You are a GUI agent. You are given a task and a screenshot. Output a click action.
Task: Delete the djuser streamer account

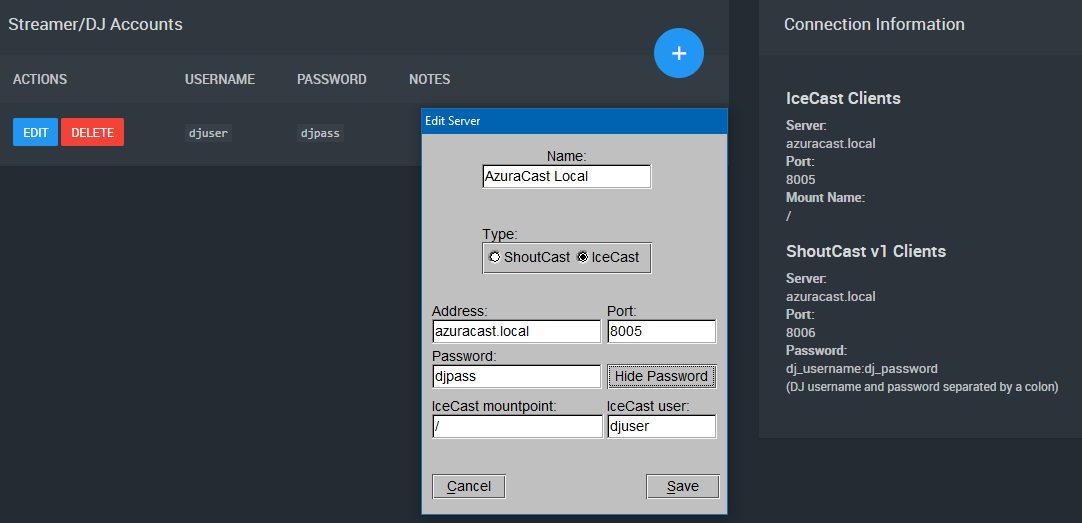click(92, 132)
